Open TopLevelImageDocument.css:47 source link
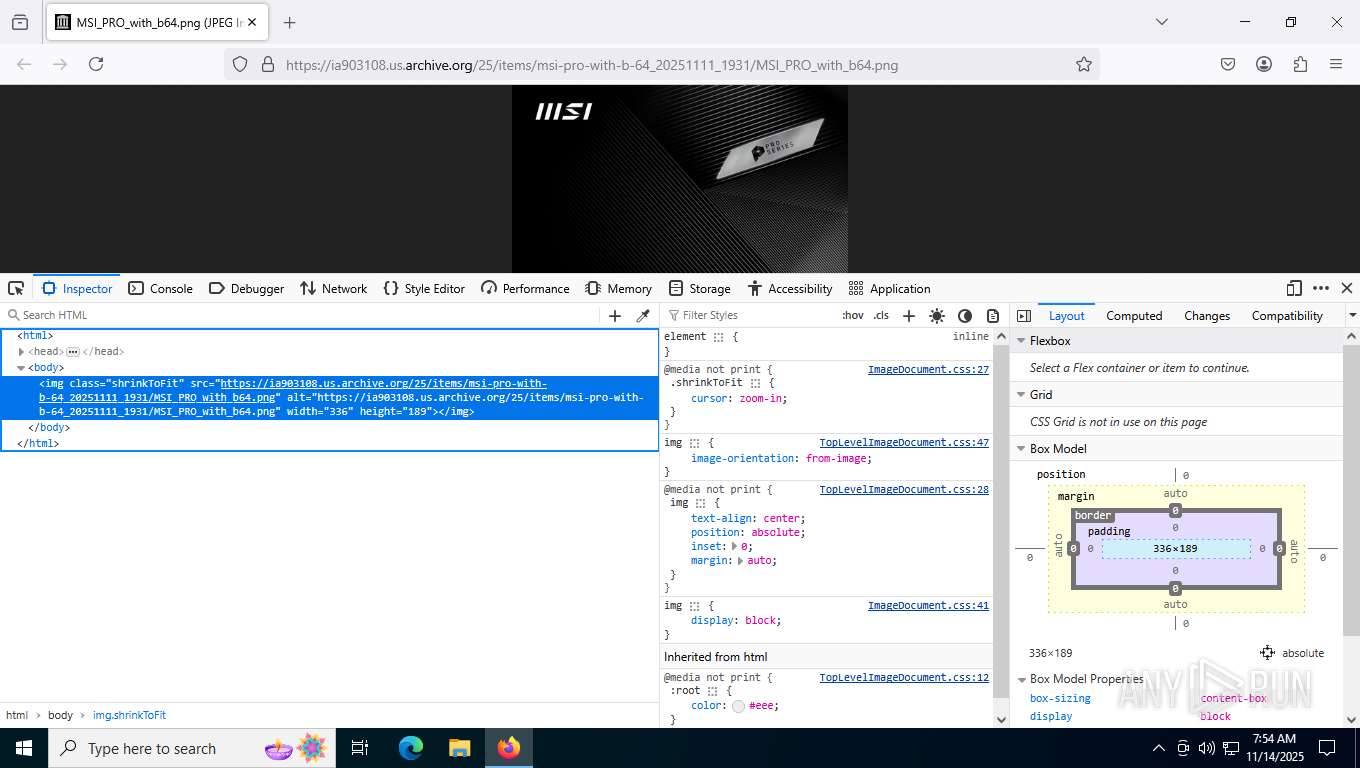This screenshot has height=768, width=1360. click(904, 443)
